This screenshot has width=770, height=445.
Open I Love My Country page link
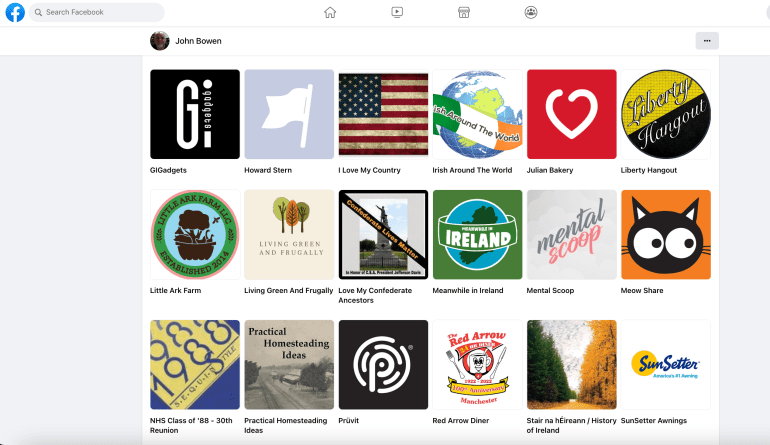pyautogui.click(x=369, y=170)
